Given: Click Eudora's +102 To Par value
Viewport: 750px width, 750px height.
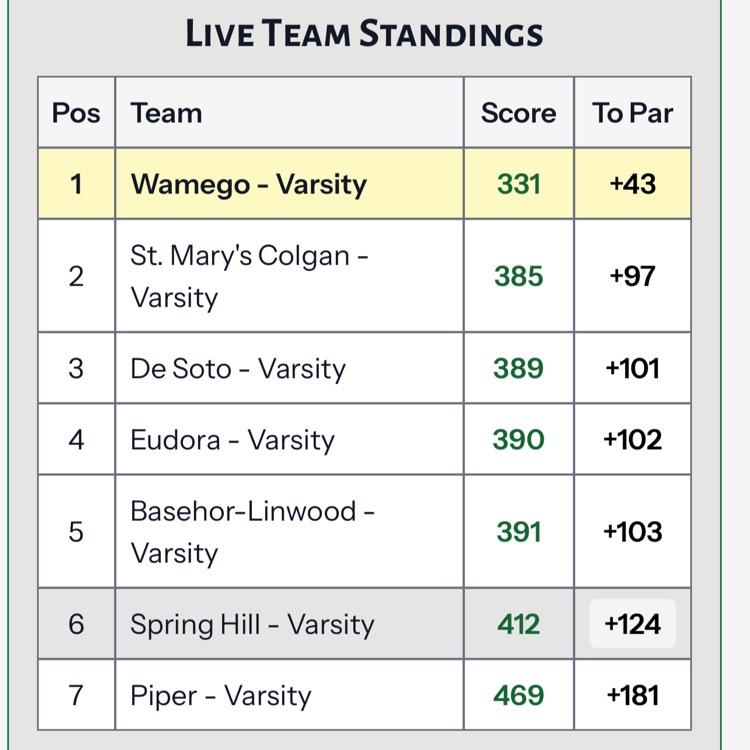Looking at the screenshot, I should 632,440.
